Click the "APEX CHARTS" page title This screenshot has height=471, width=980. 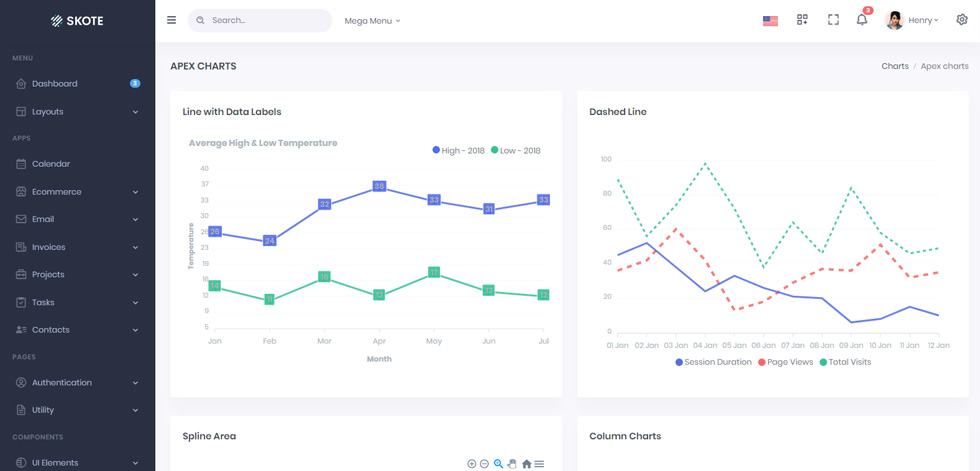click(203, 66)
